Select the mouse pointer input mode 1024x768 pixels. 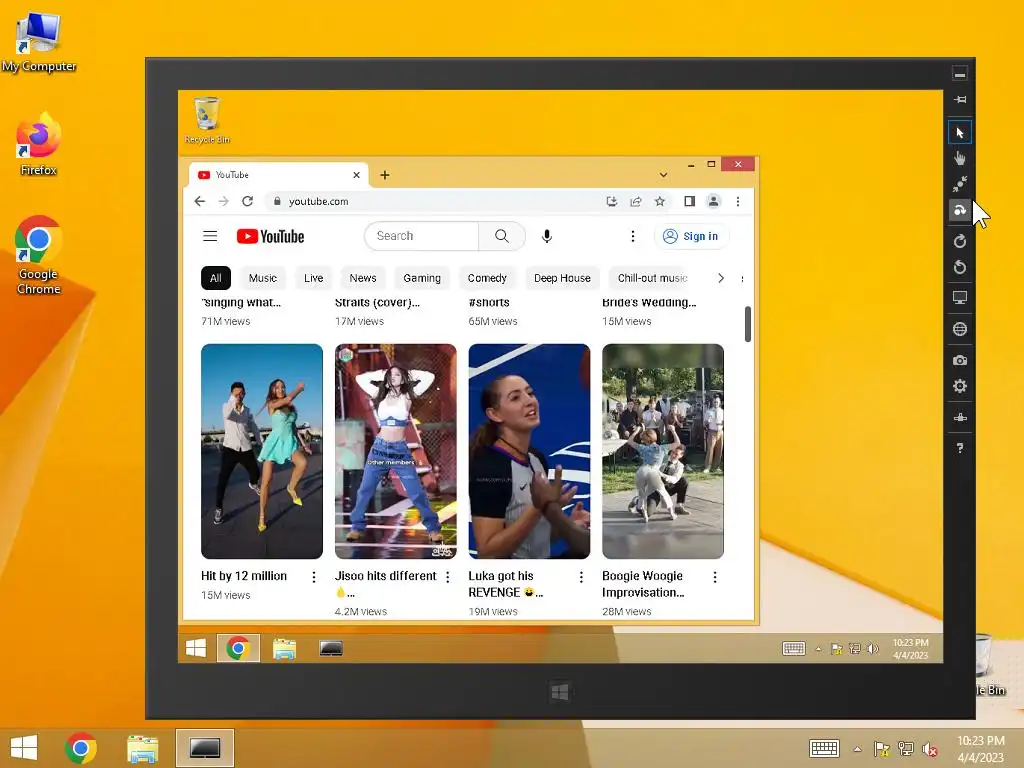(959, 133)
